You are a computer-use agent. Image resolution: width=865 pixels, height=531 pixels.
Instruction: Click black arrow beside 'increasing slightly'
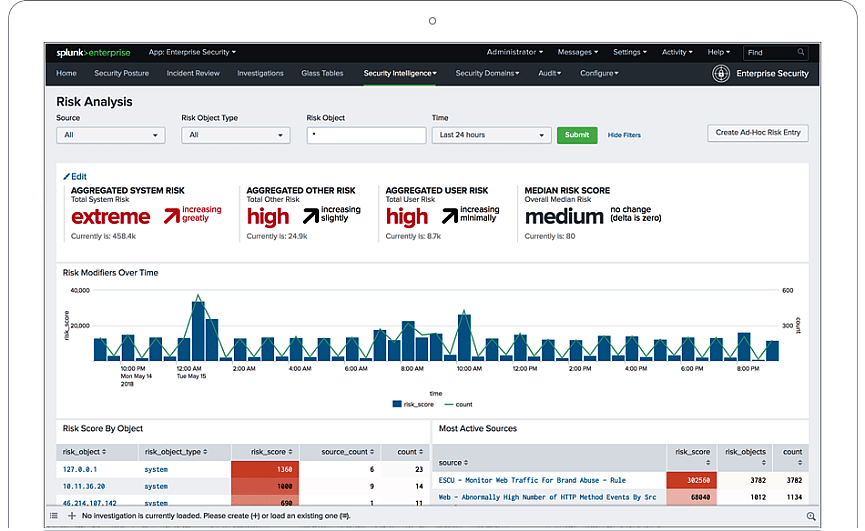pyautogui.click(x=311, y=215)
